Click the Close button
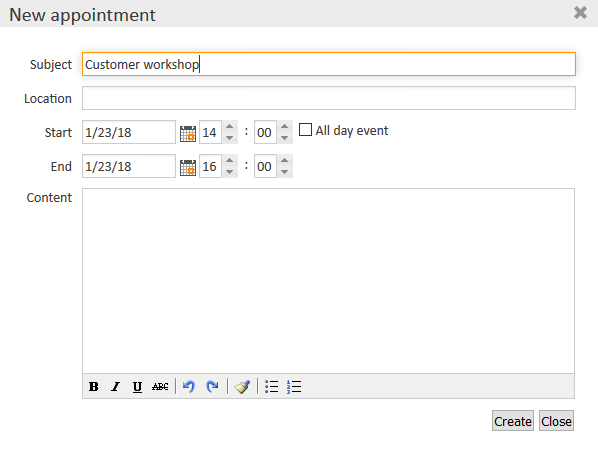This screenshot has width=598, height=452. pos(556,421)
